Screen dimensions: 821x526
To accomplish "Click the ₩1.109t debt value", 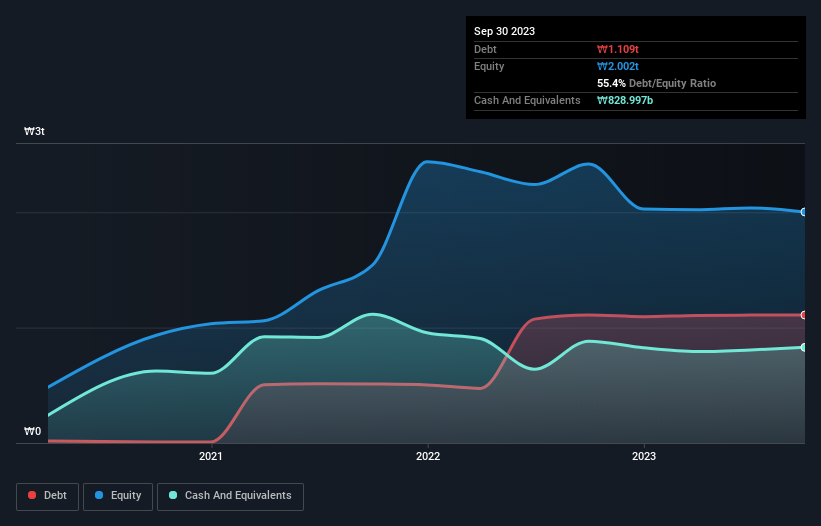I will pyautogui.click(x=618, y=49).
